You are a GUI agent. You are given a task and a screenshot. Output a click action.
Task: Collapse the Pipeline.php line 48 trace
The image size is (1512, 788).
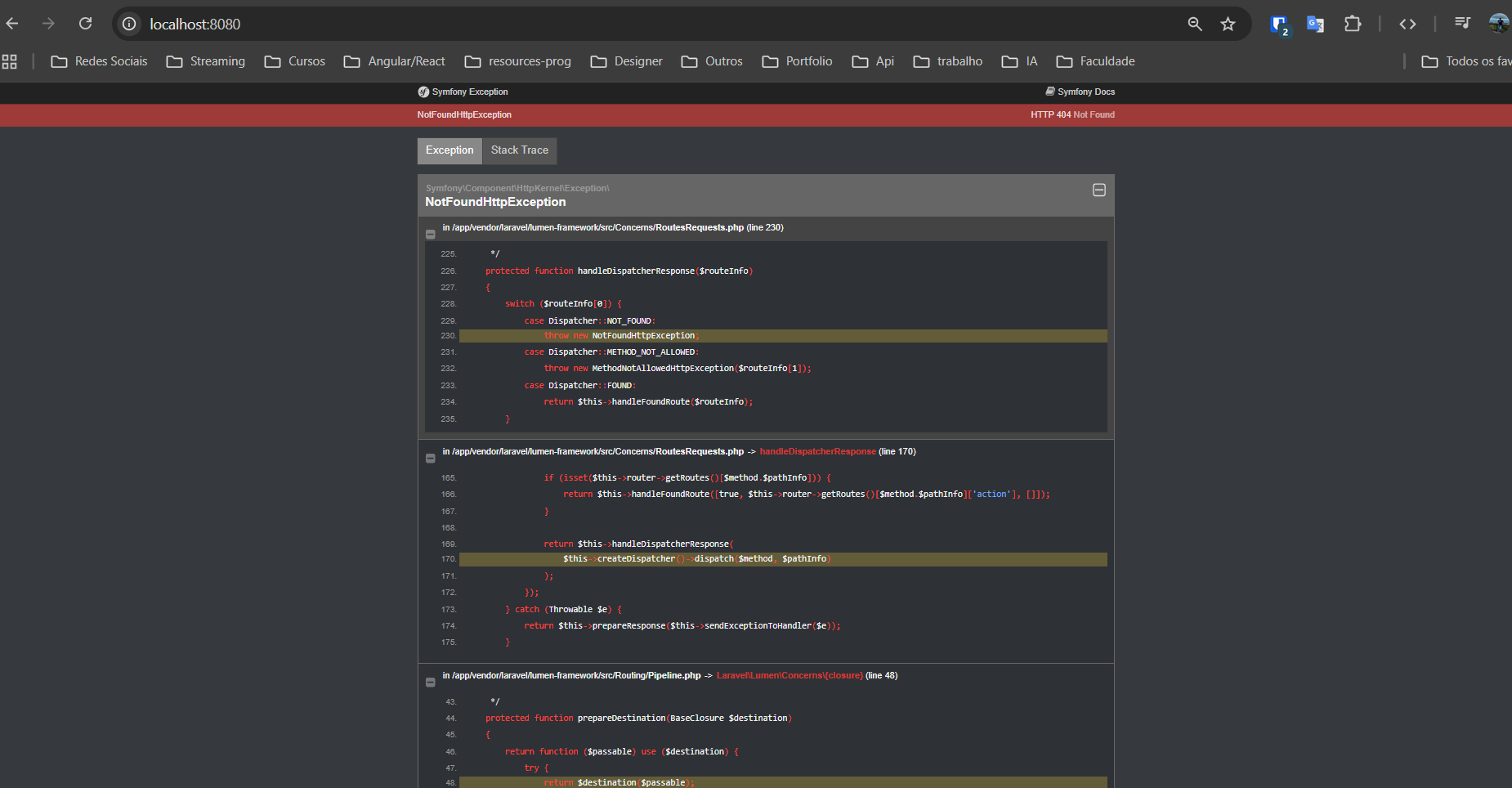(431, 683)
